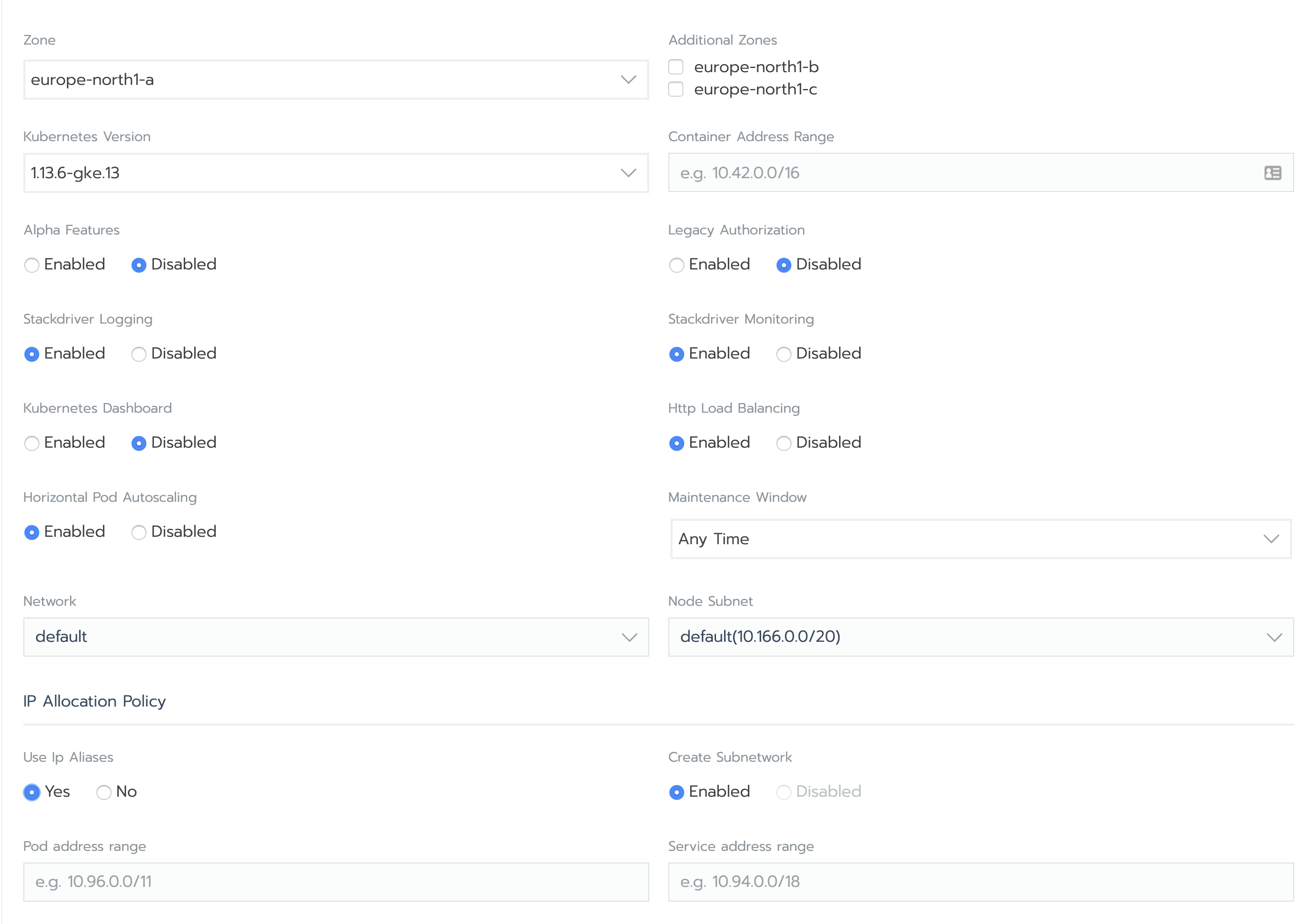
Task: Expand the Maintenance Window selector
Action: (1270, 539)
